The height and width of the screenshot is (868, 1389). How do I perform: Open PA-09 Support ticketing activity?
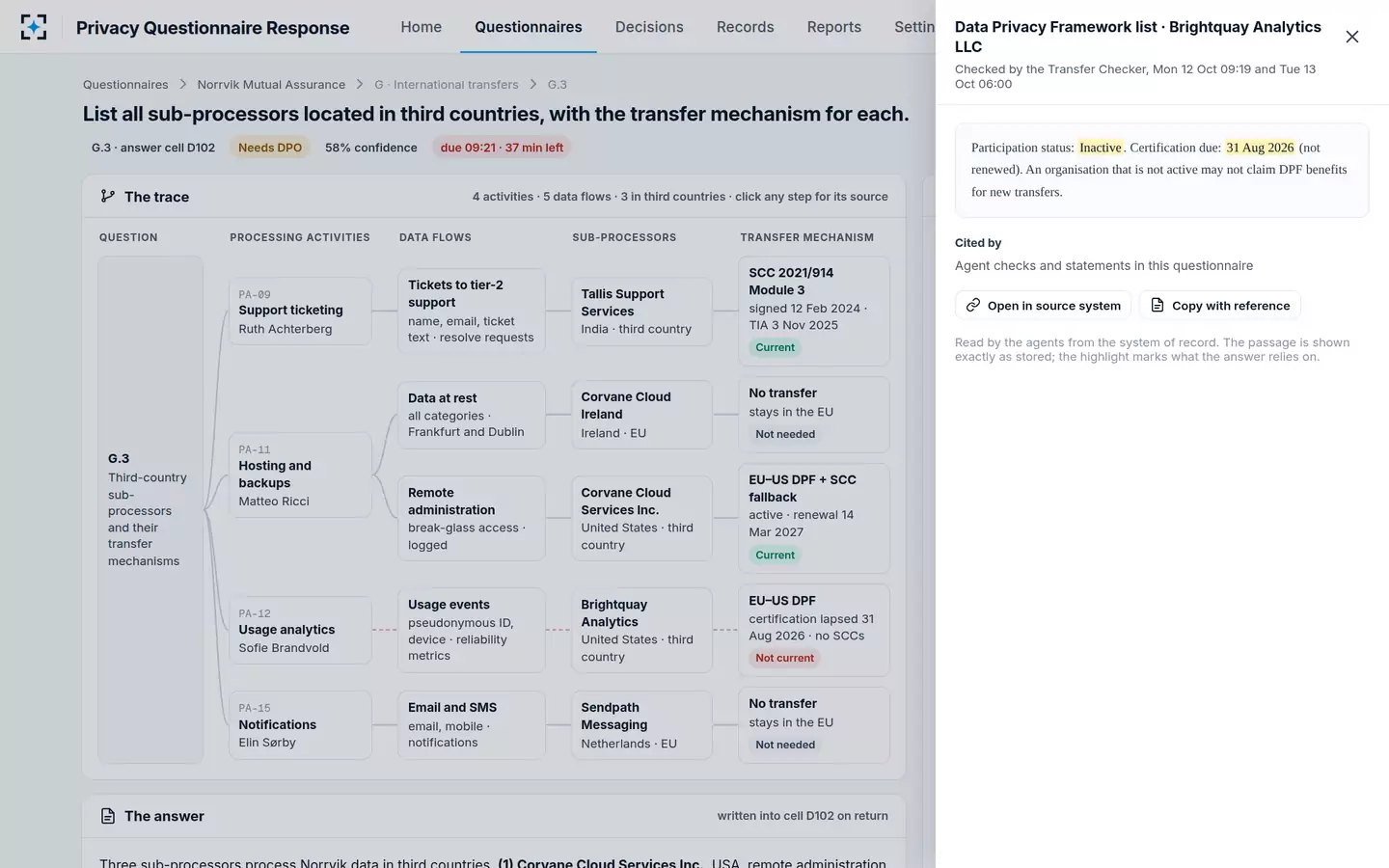click(300, 311)
